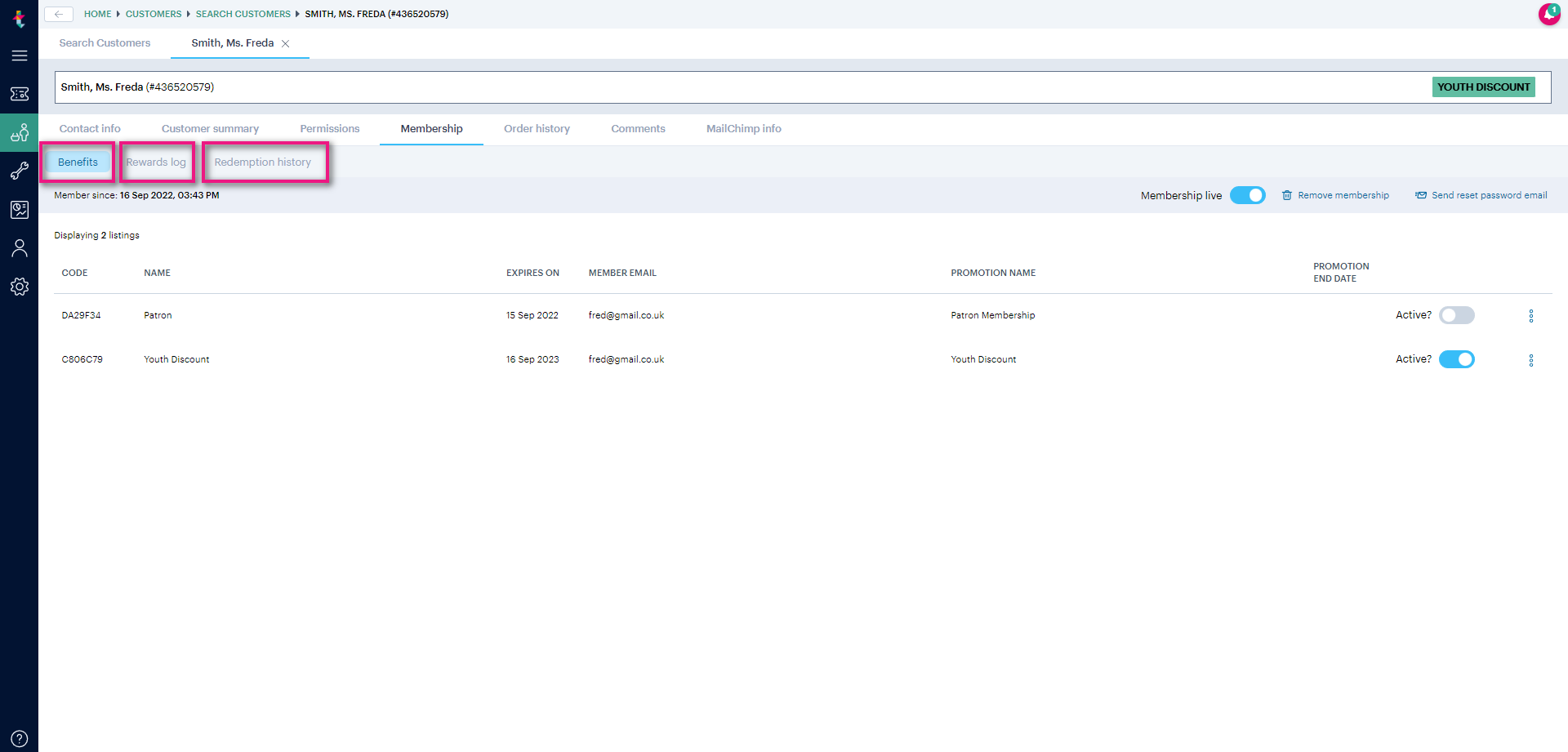Toggle the Membership live switch

[1247, 195]
